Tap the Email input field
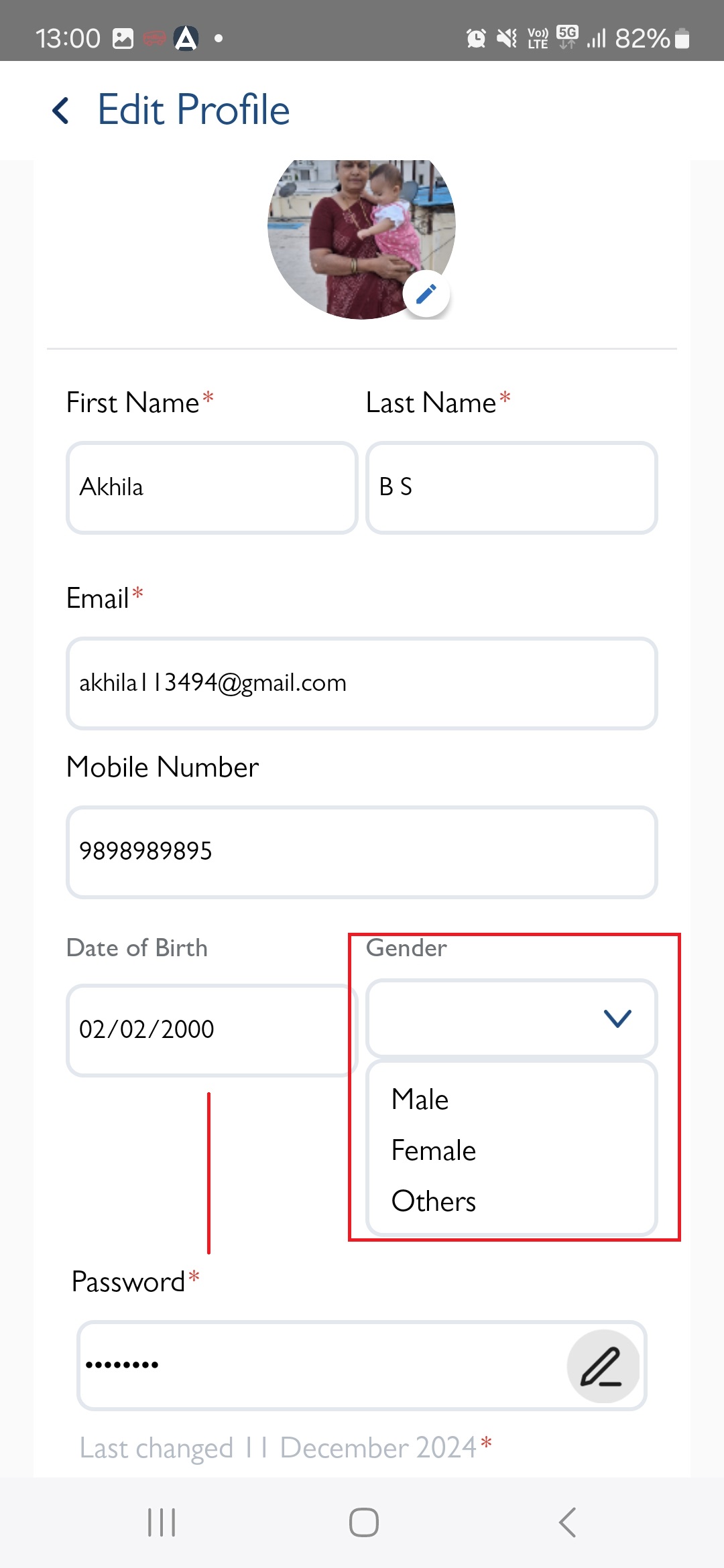Viewport: 724px width, 1568px height. point(362,683)
